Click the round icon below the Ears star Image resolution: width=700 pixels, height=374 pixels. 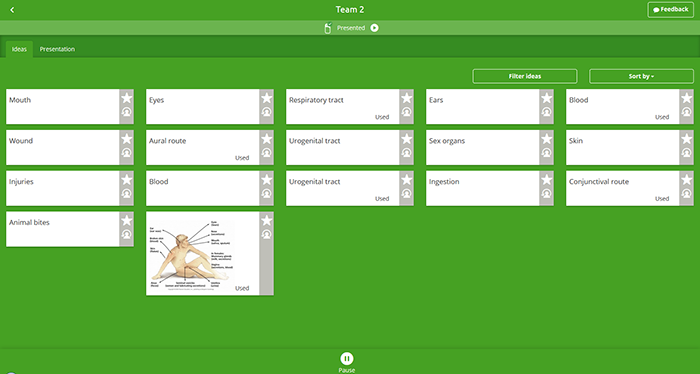click(x=546, y=112)
